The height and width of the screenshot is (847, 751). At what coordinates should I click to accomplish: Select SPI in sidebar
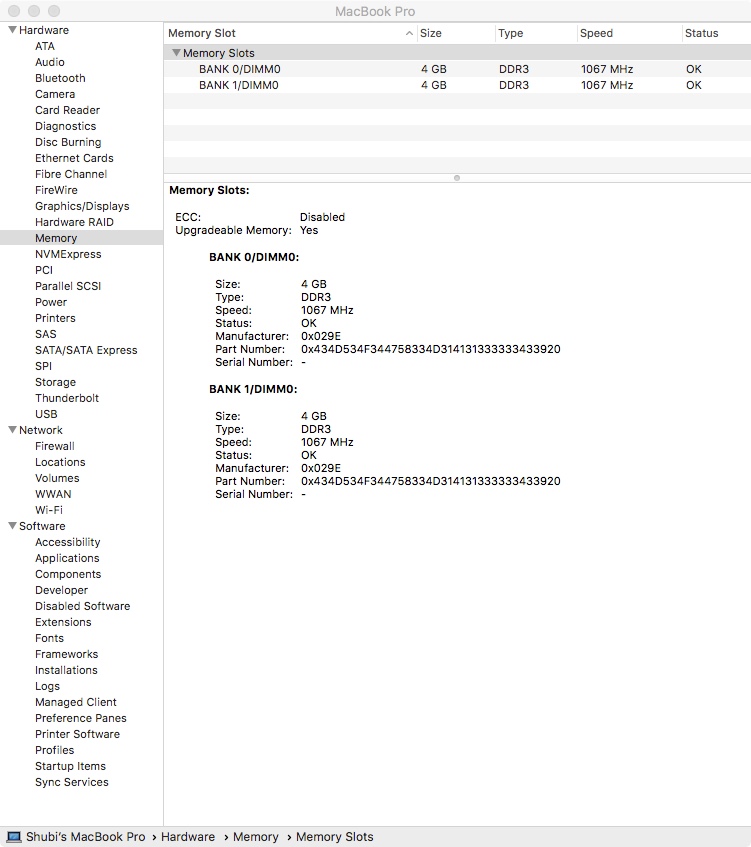click(43, 366)
